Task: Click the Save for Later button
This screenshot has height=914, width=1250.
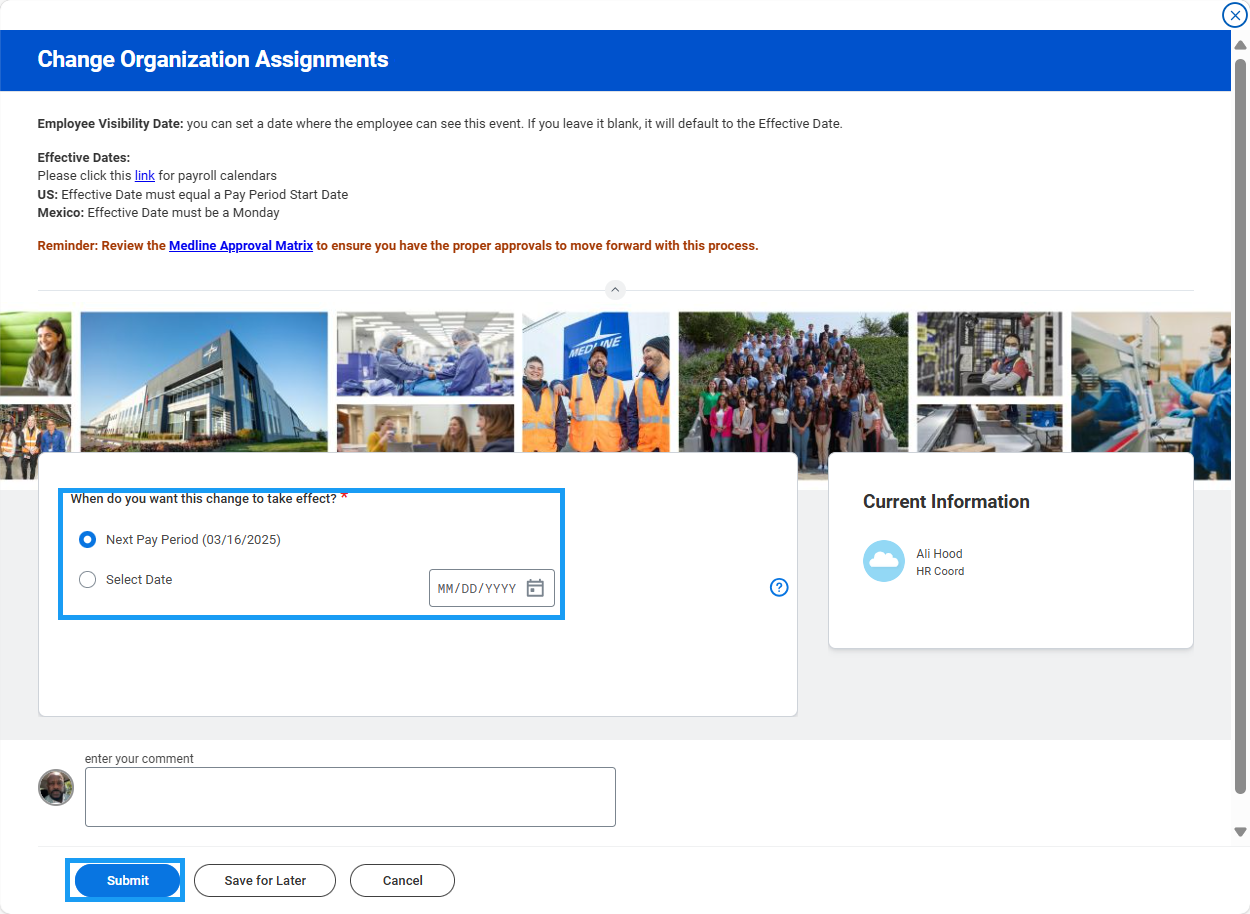Action: tap(265, 881)
